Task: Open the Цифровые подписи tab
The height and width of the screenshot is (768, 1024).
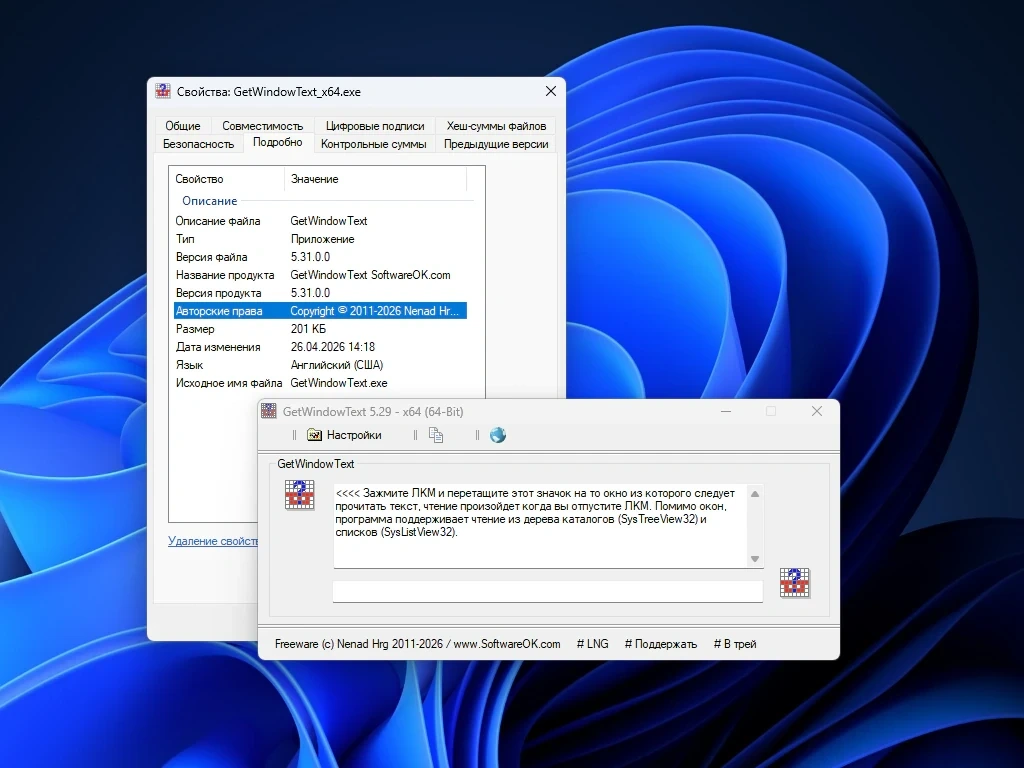Action: click(375, 125)
